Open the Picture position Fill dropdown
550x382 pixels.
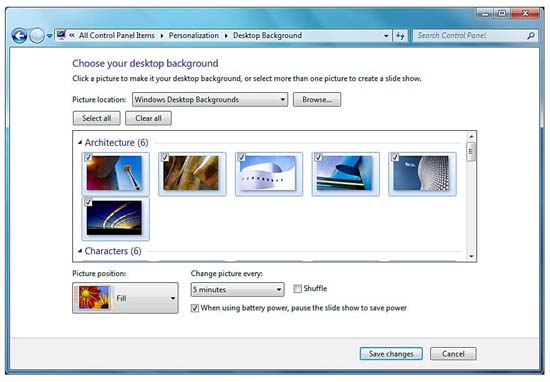(125, 298)
